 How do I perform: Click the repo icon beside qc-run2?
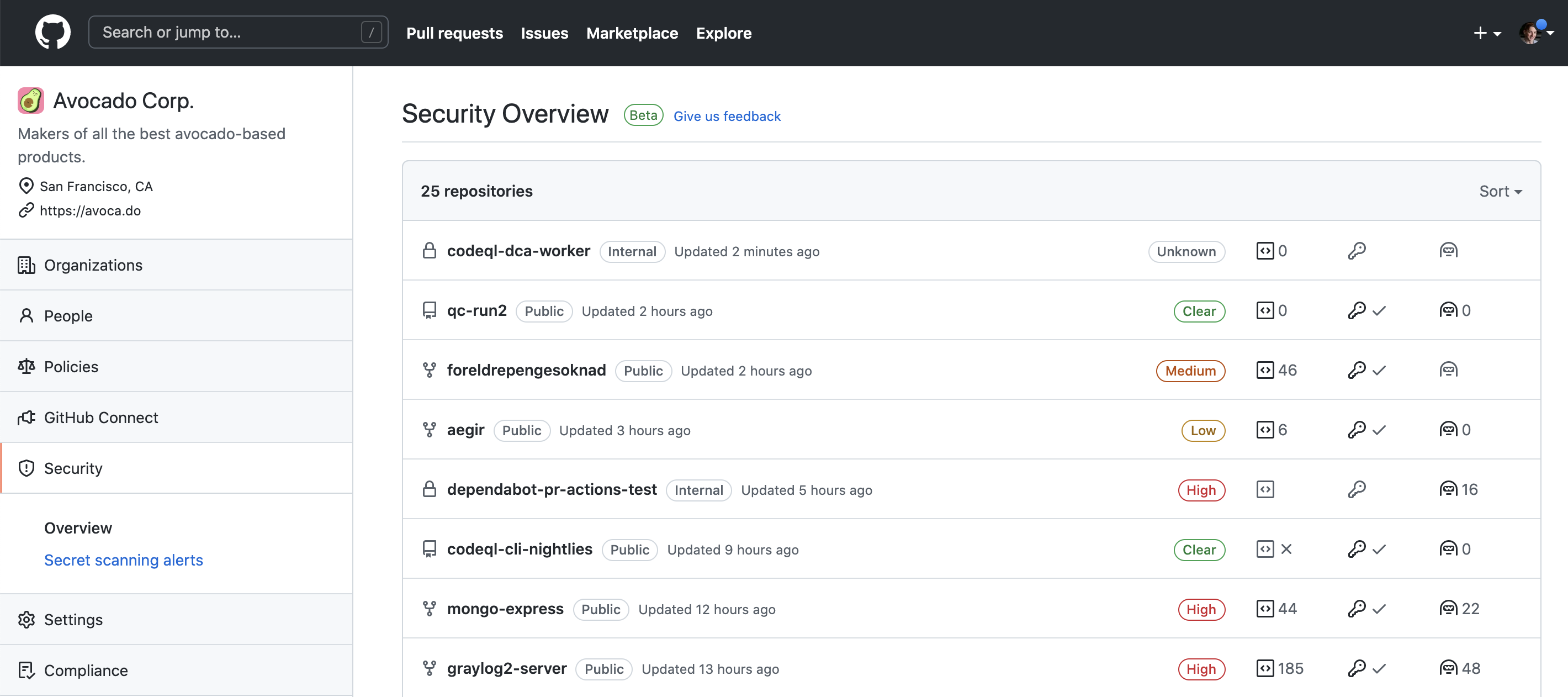(429, 310)
